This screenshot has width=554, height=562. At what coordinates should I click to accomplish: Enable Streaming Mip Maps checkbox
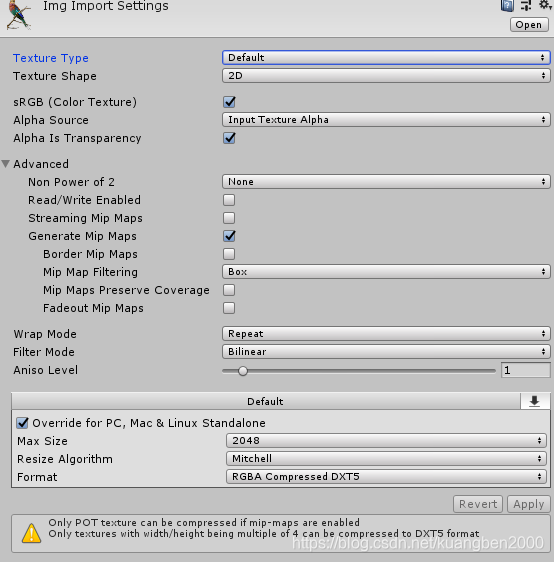point(229,218)
